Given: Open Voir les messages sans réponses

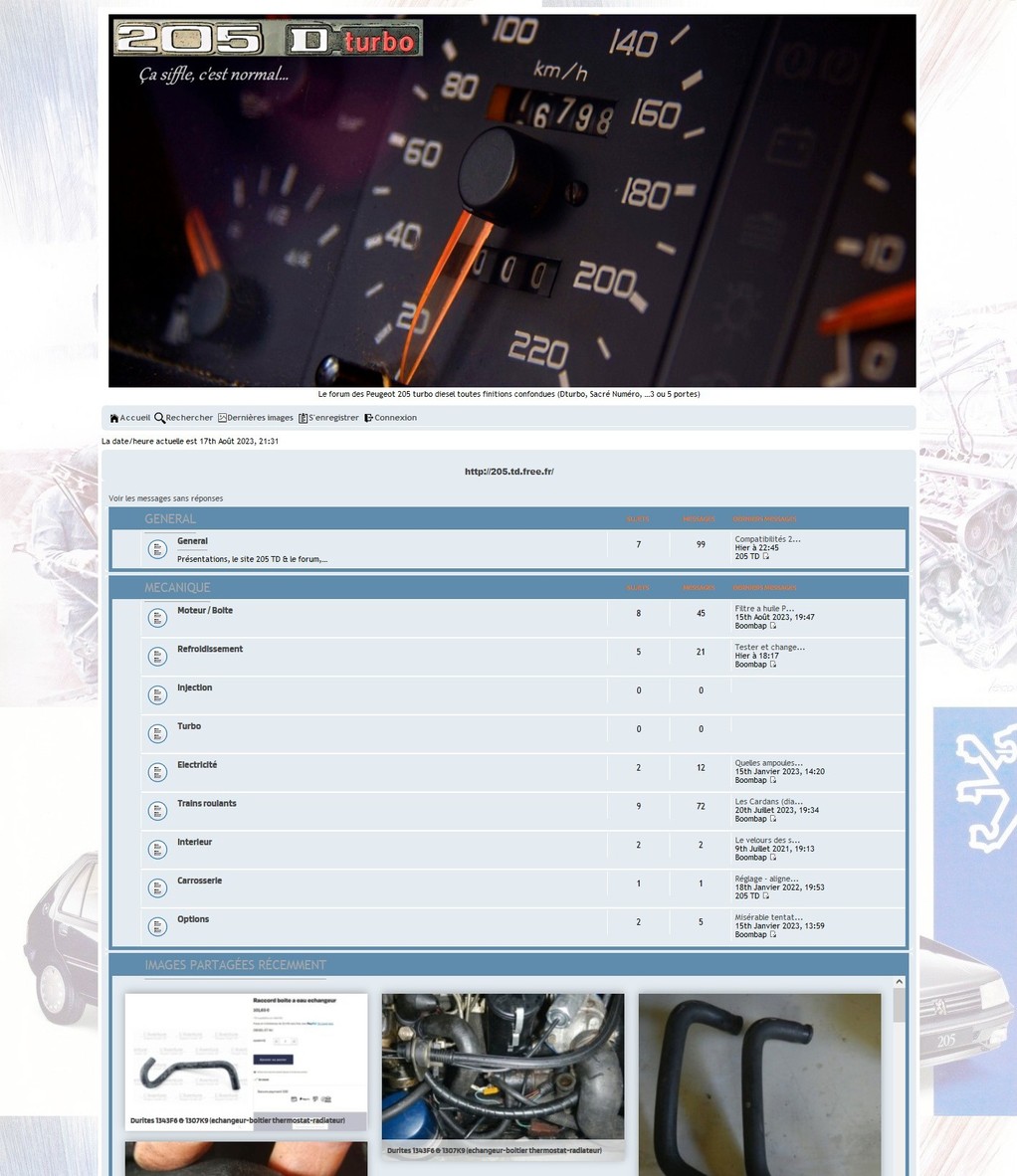Looking at the screenshot, I should (x=166, y=498).
